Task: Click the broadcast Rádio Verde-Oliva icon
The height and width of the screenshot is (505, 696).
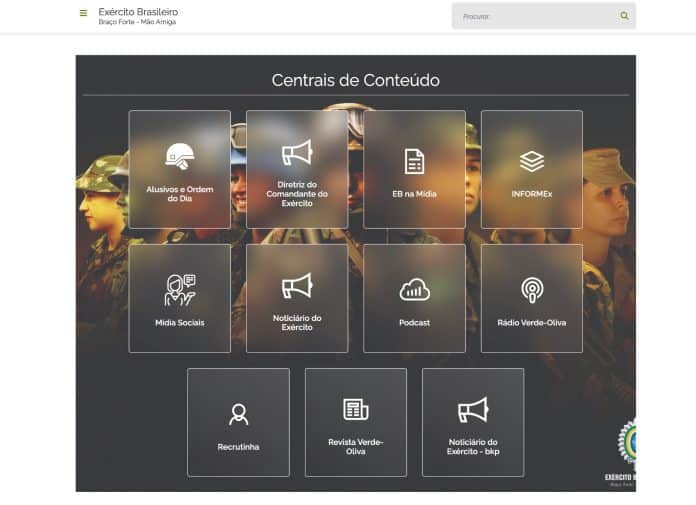Action: click(532, 290)
